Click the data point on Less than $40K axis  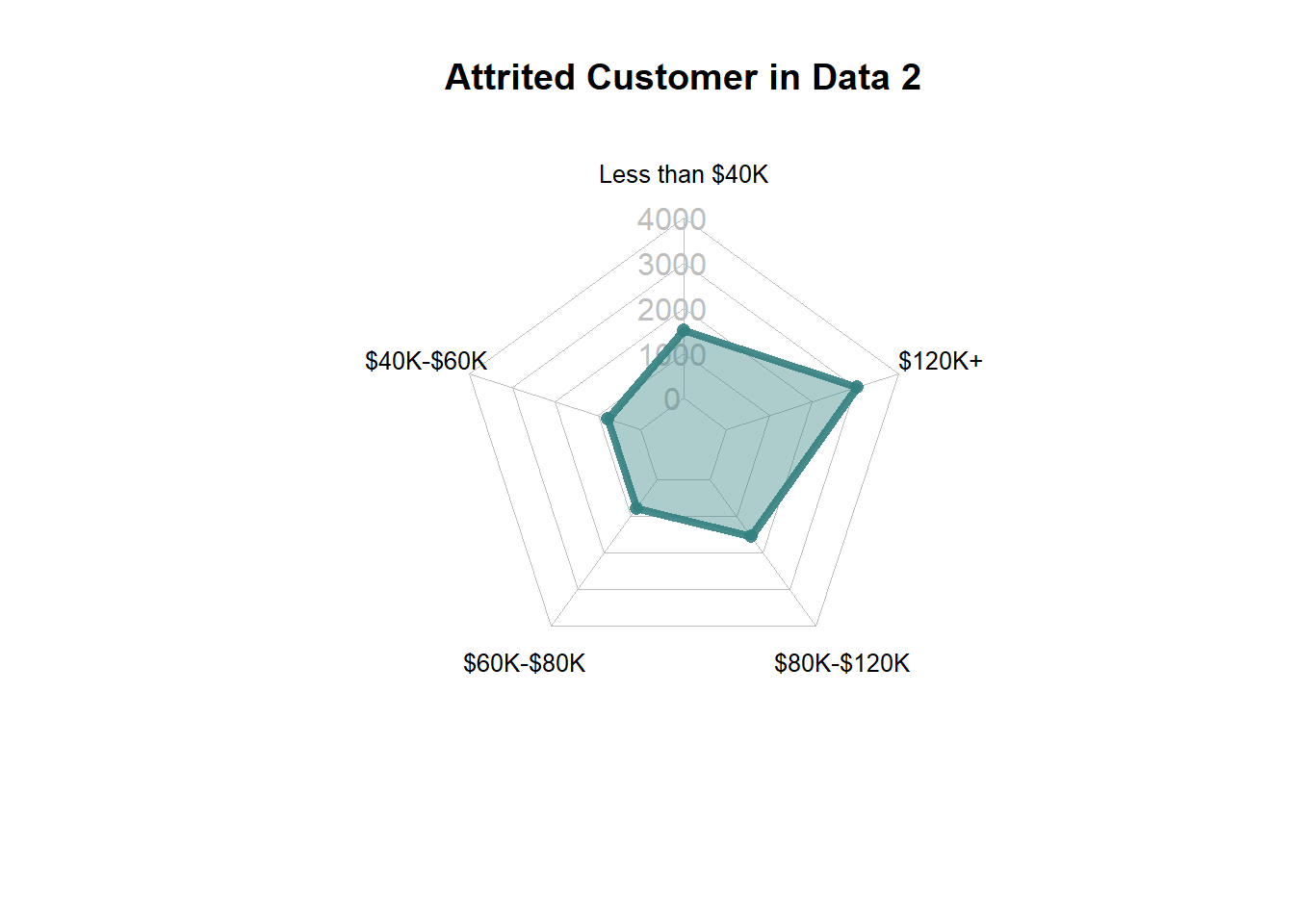tap(684, 331)
